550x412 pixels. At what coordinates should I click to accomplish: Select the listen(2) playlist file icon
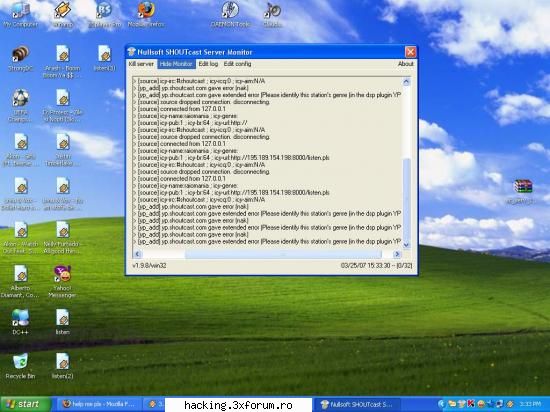[x=62, y=366]
